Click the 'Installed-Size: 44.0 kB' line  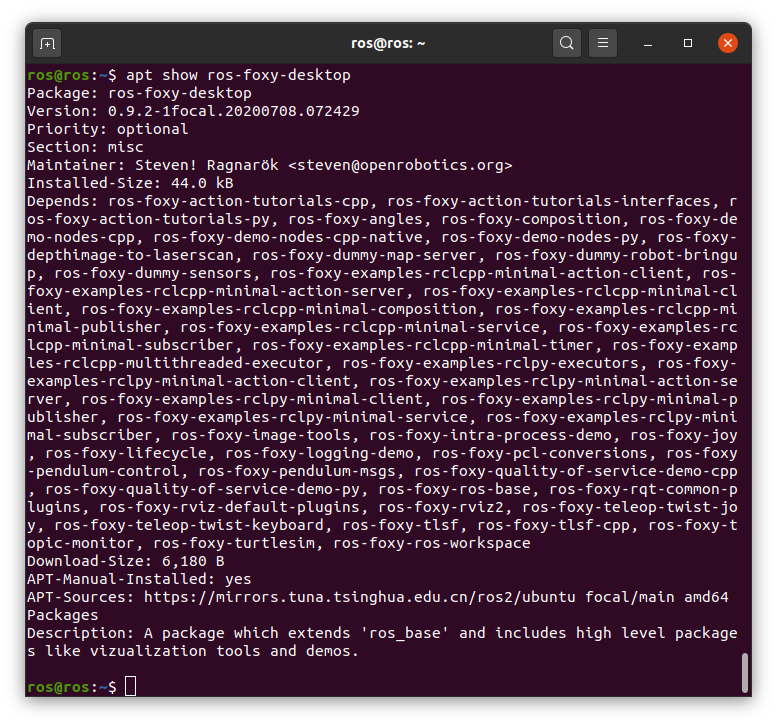coord(130,183)
